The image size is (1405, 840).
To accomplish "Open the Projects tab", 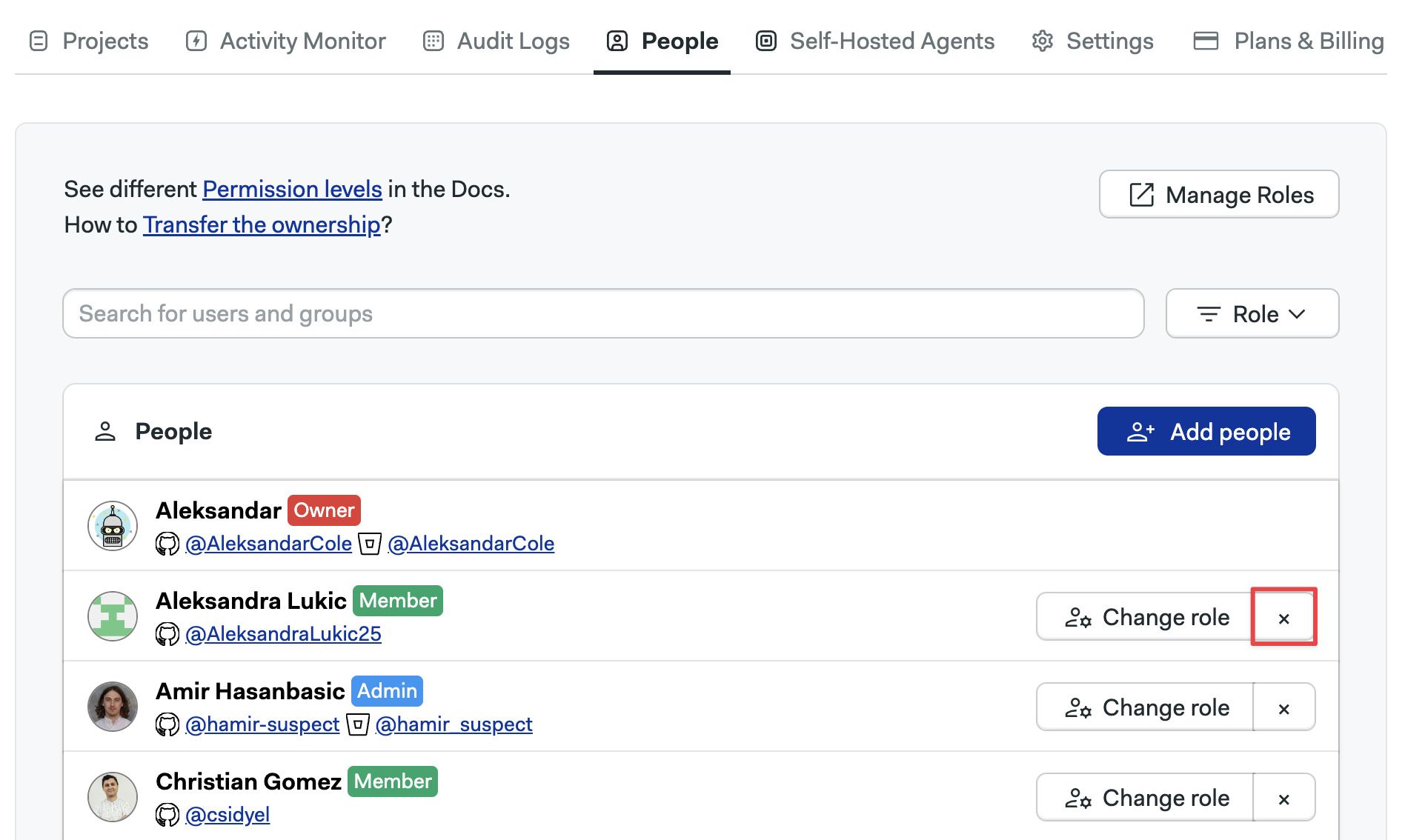I will (89, 41).
